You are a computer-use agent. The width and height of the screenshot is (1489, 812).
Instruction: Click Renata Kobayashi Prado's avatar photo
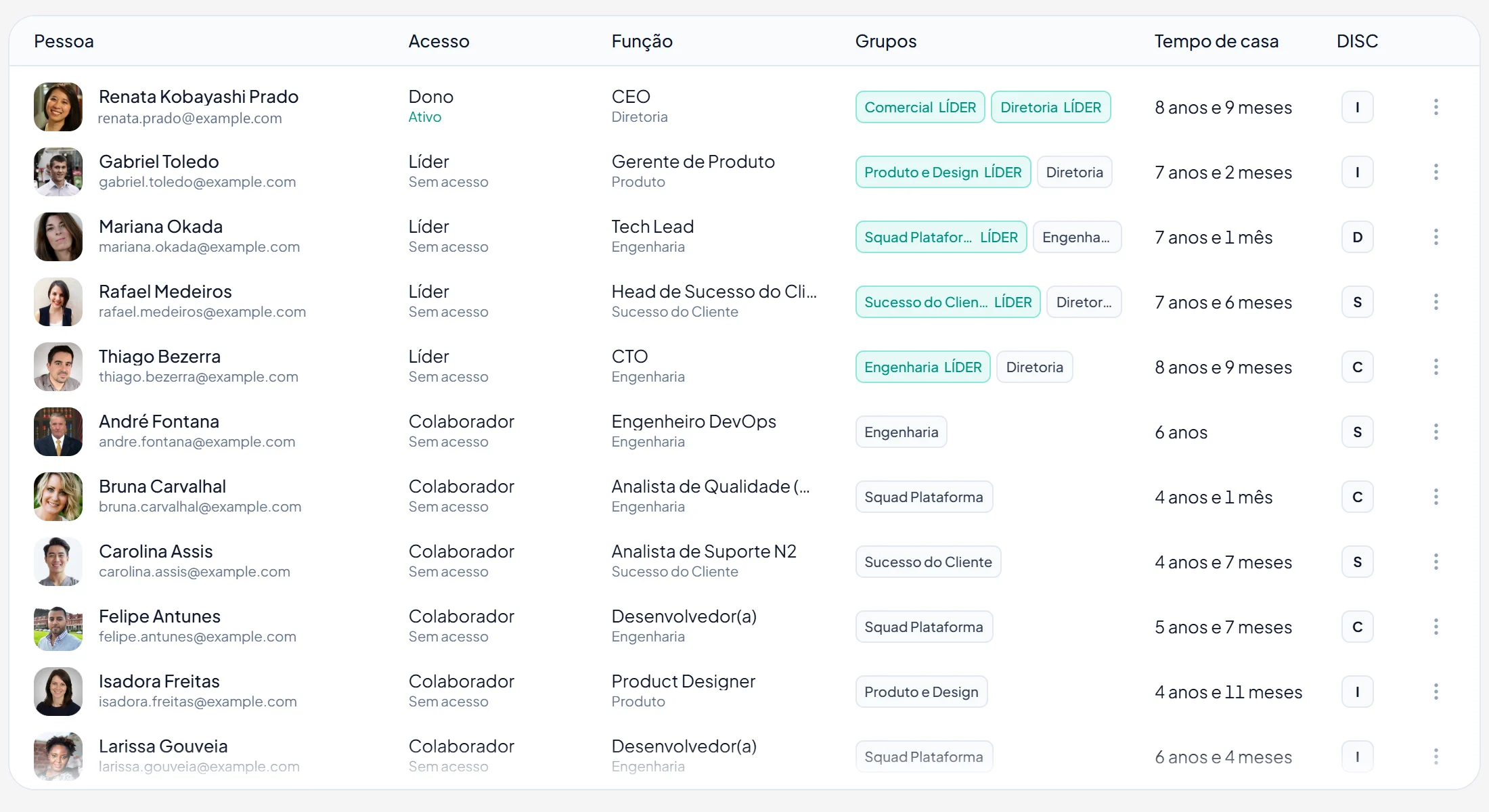[58, 107]
